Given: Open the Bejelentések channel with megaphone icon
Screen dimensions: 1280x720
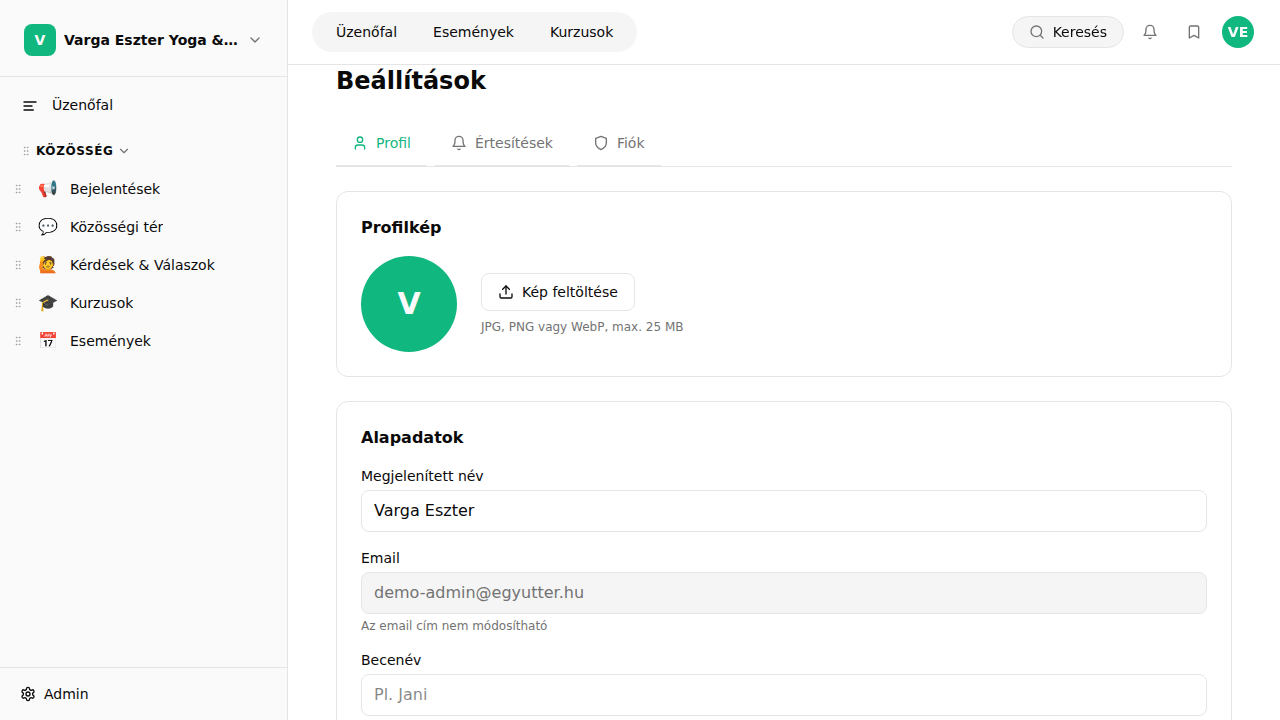Looking at the screenshot, I should pos(47,188).
